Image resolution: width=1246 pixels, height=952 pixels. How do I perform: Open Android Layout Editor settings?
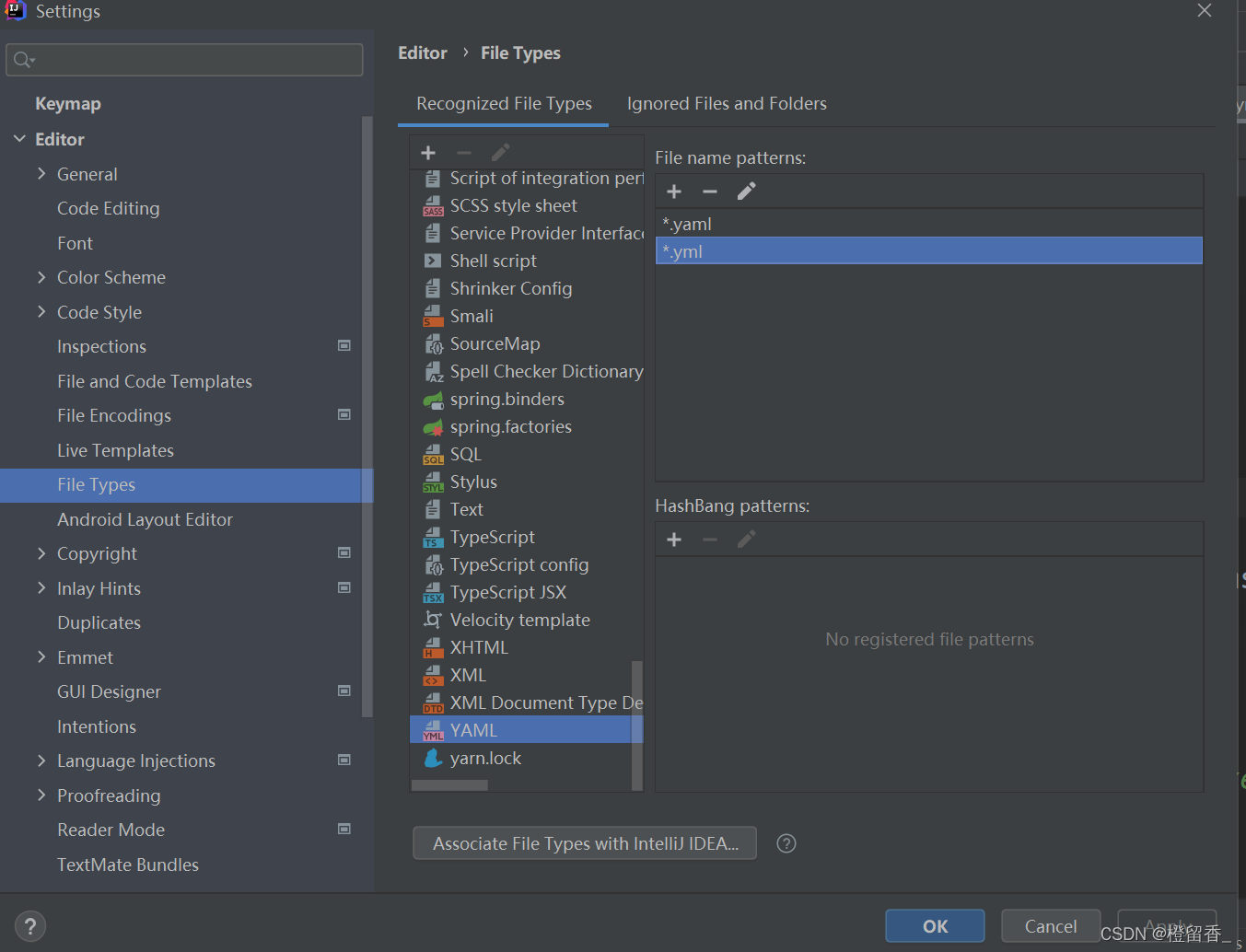coord(145,519)
